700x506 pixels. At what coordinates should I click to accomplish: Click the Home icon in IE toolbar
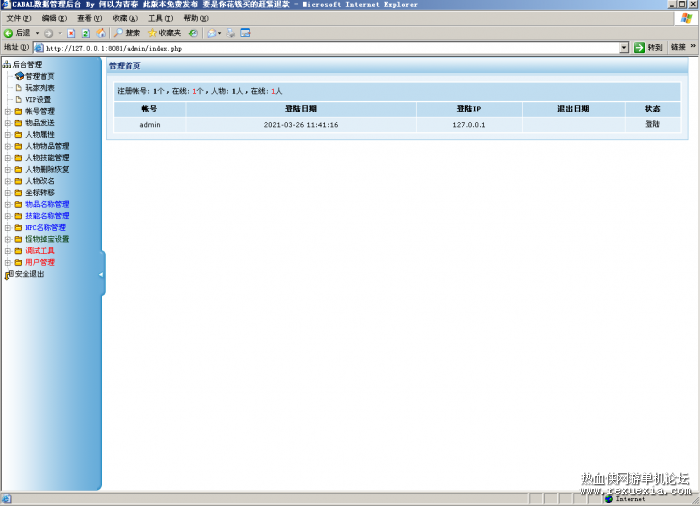click(100, 33)
